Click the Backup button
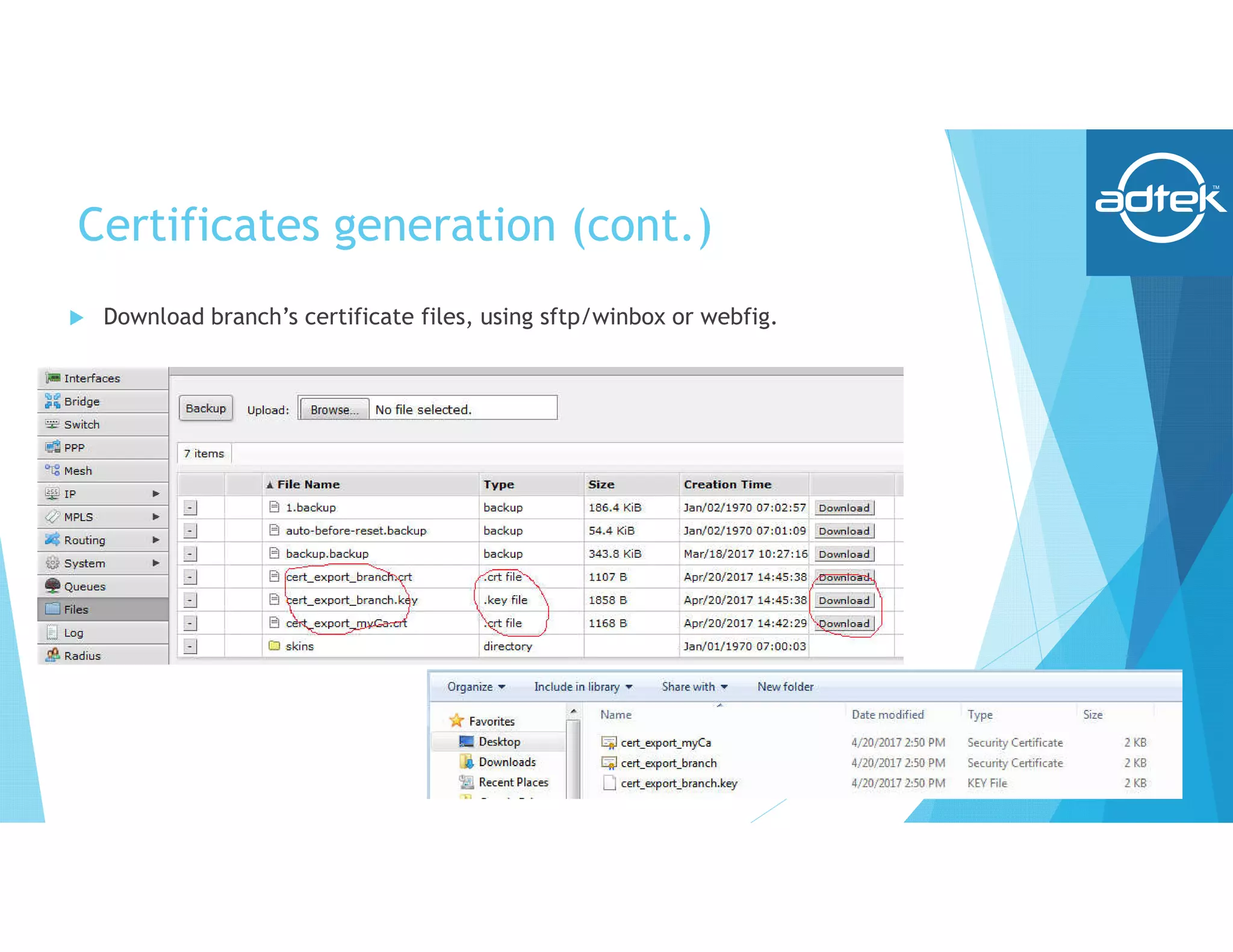 [205, 409]
